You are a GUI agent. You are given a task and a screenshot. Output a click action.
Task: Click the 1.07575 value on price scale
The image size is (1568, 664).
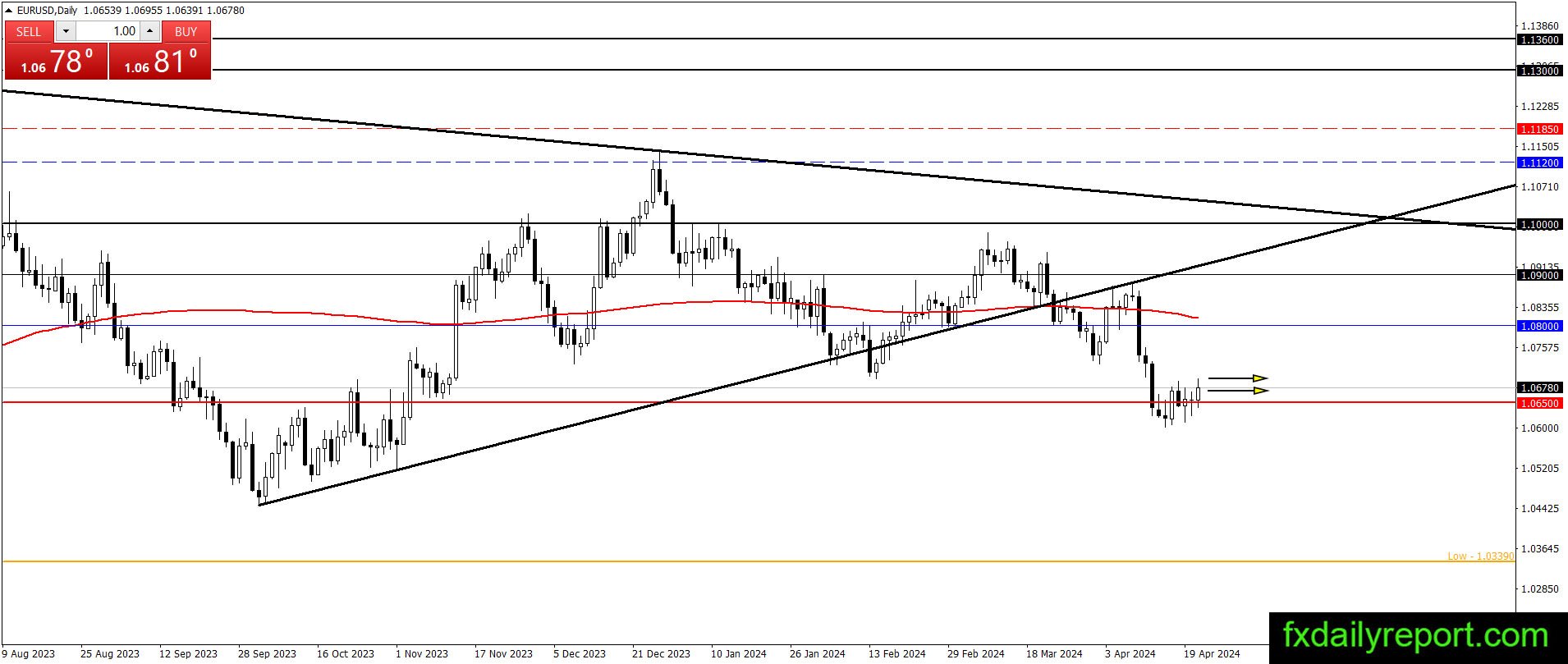pos(1539,348)
